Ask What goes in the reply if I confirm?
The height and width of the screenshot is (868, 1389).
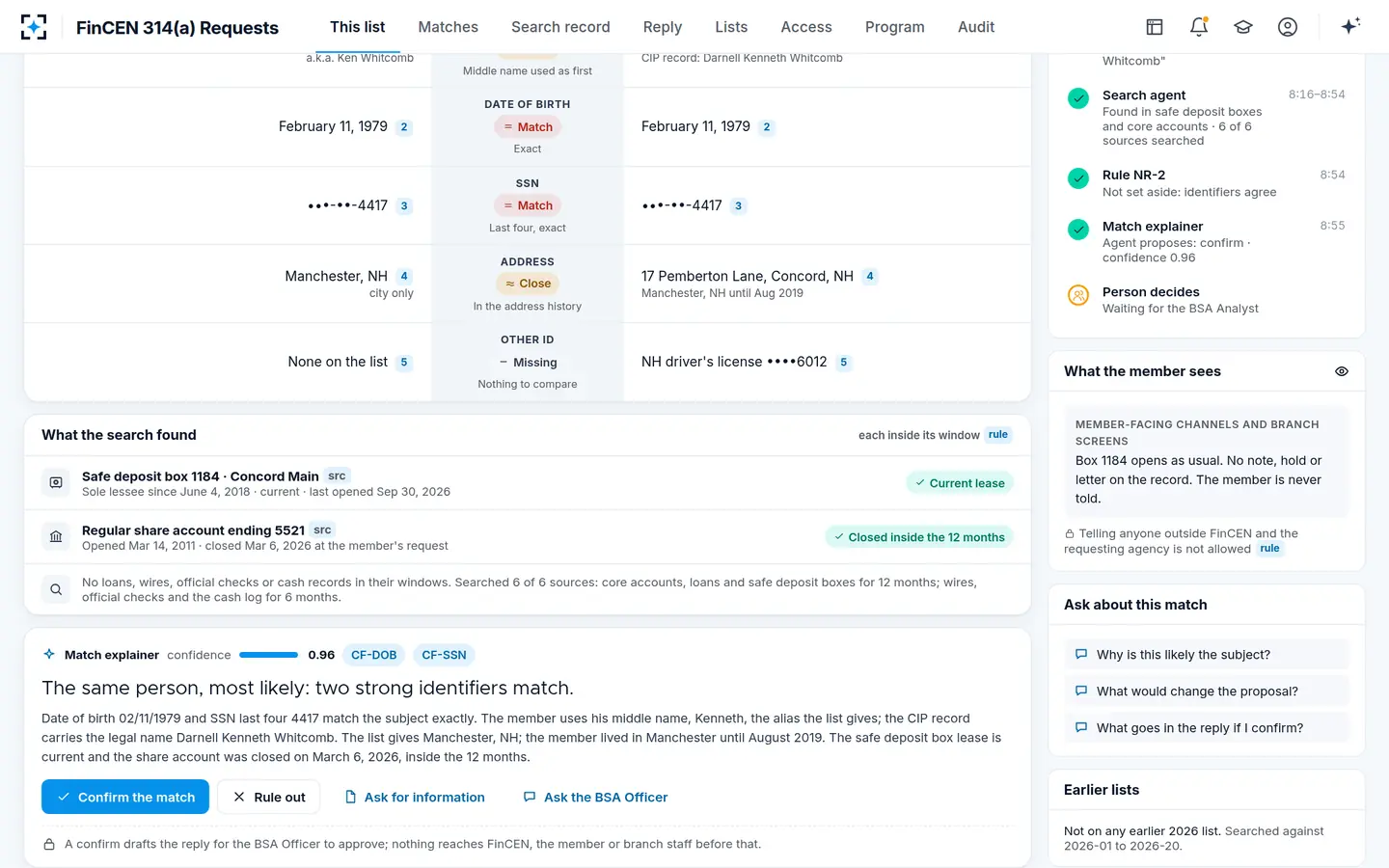tap(1207, 727)
